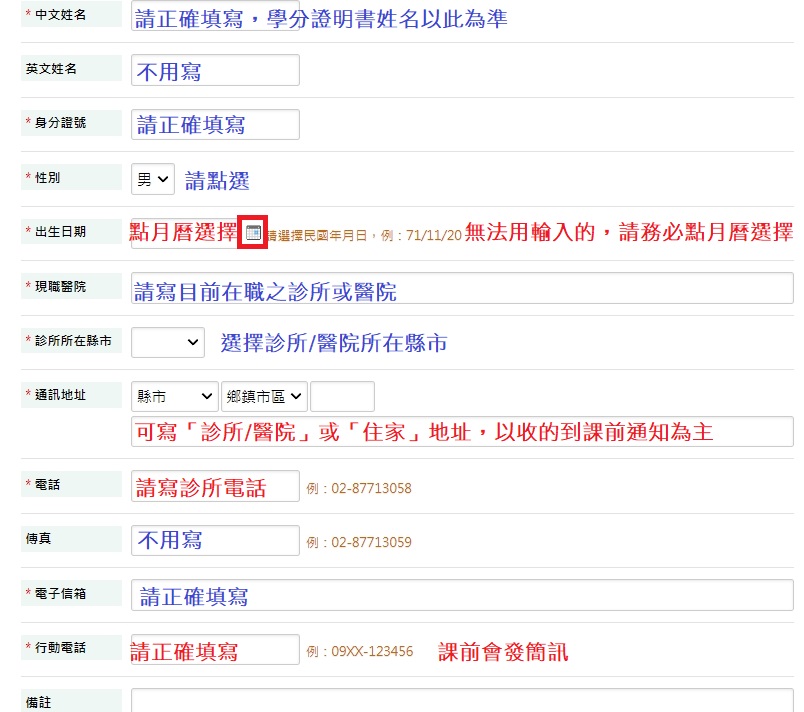Click the 通訊地址 field label
This screenshot has width=804, height=712.
60,395
